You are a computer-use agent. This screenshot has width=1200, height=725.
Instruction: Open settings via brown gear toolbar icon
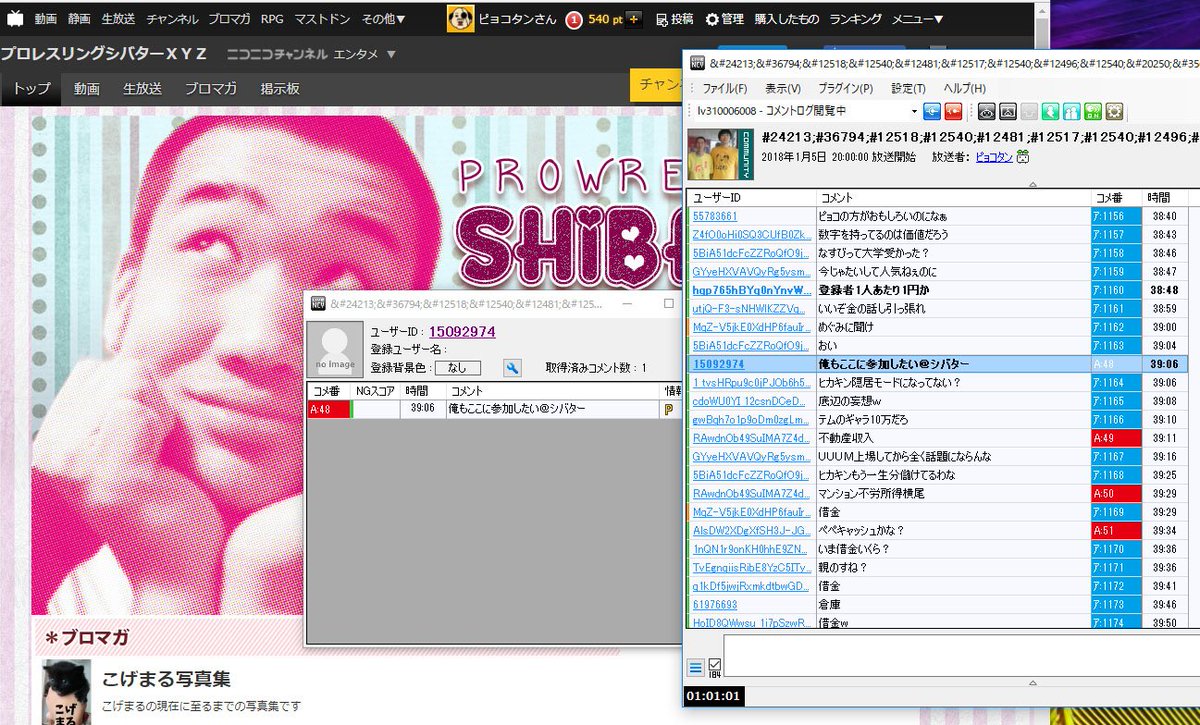(x=1114, y=111)
